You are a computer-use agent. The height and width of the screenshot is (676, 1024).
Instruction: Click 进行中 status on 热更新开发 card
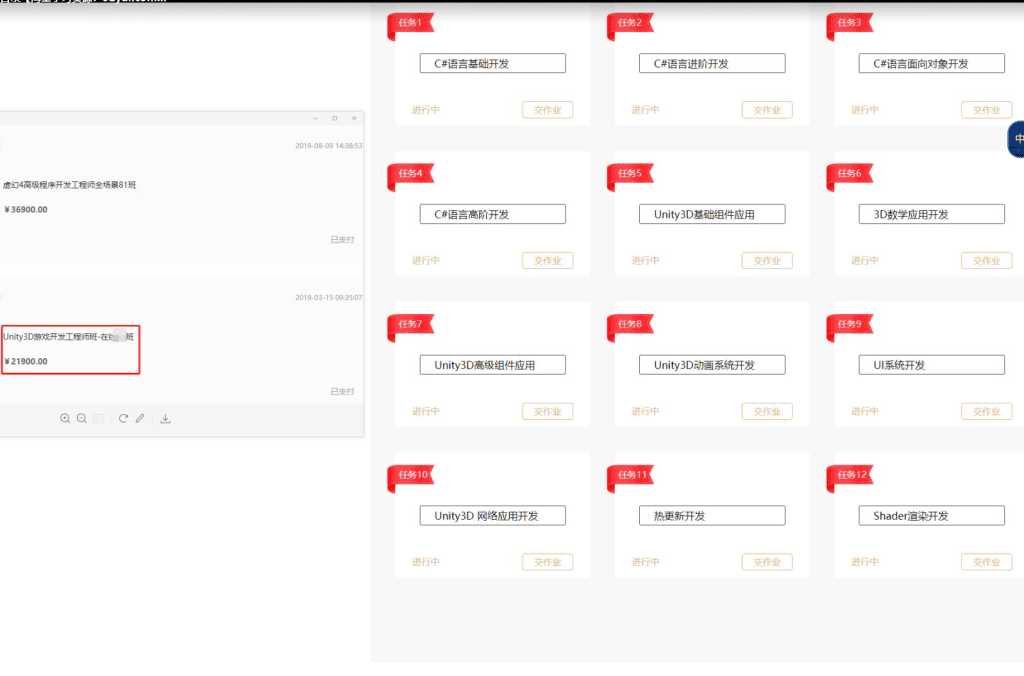(x=645, y=562)
